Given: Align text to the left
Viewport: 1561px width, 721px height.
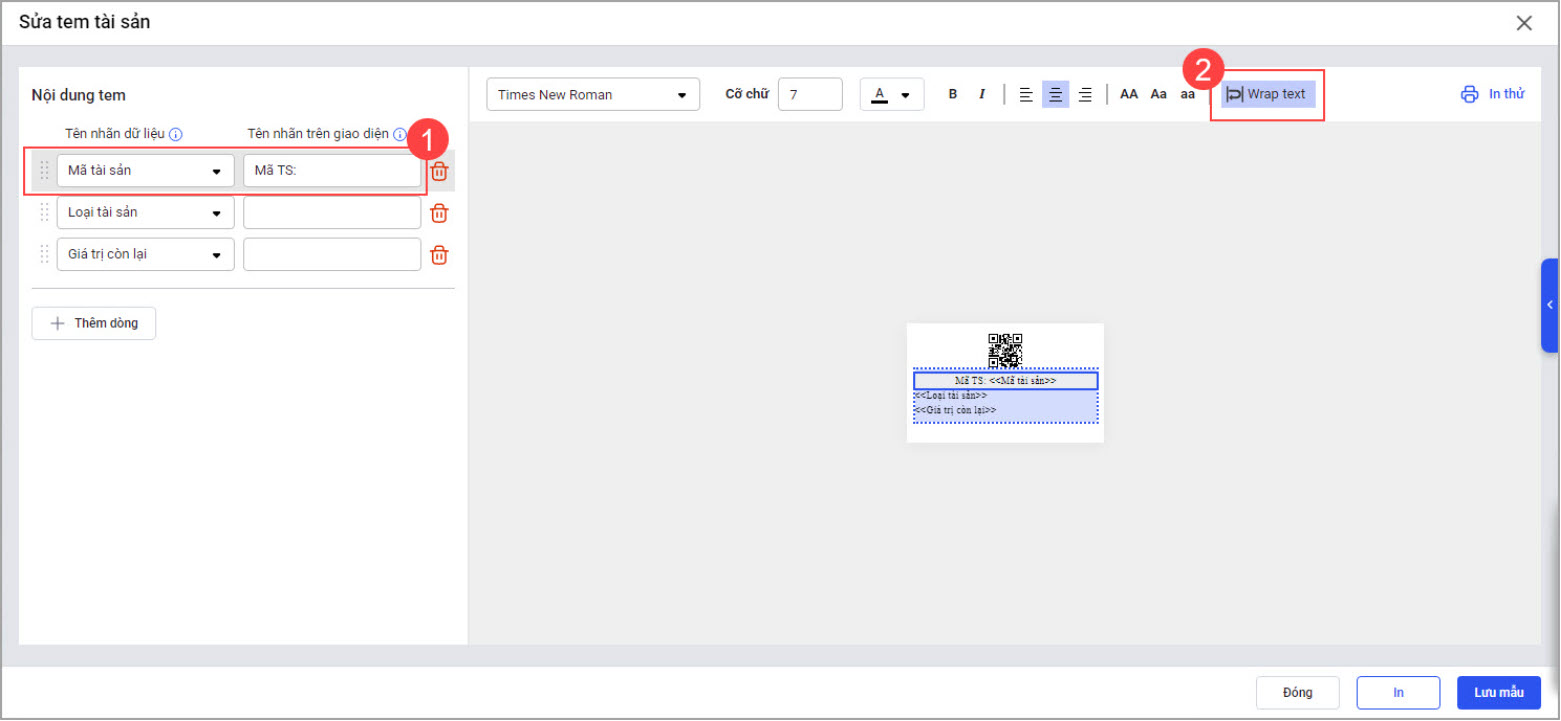Looking at the screenshot, I should click(x=1025, y=95).
